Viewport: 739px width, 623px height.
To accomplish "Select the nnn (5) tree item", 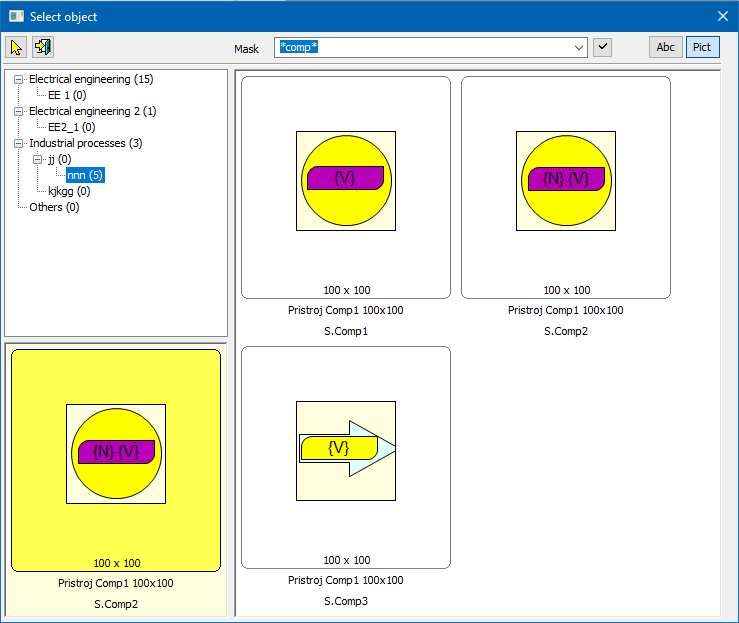I will tap(85, 175).
